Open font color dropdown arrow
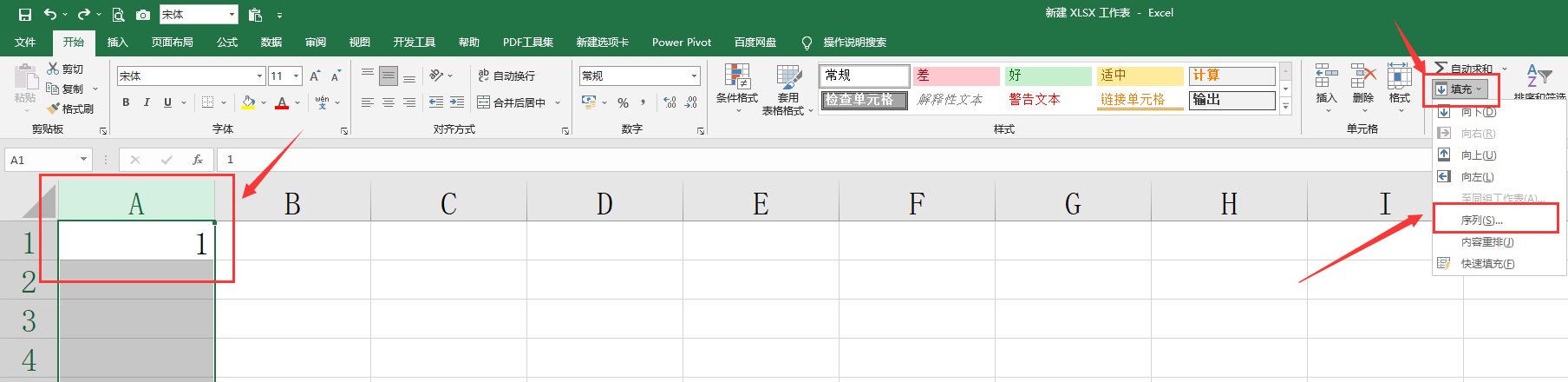The image size is (1568, 382). 297,102
